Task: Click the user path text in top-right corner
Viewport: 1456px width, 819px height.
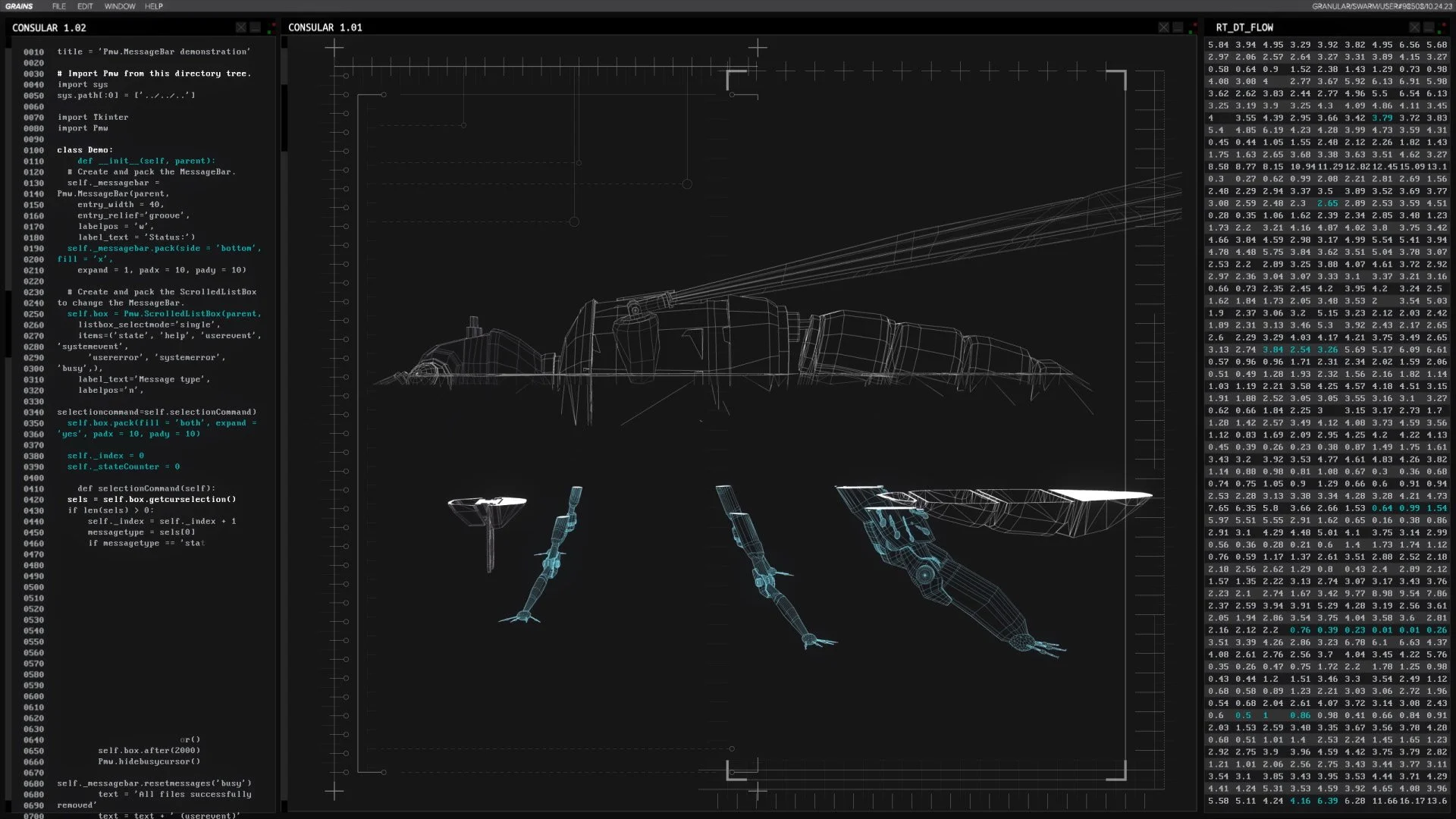Action: pyautogui.click(x=1382, y=6)
